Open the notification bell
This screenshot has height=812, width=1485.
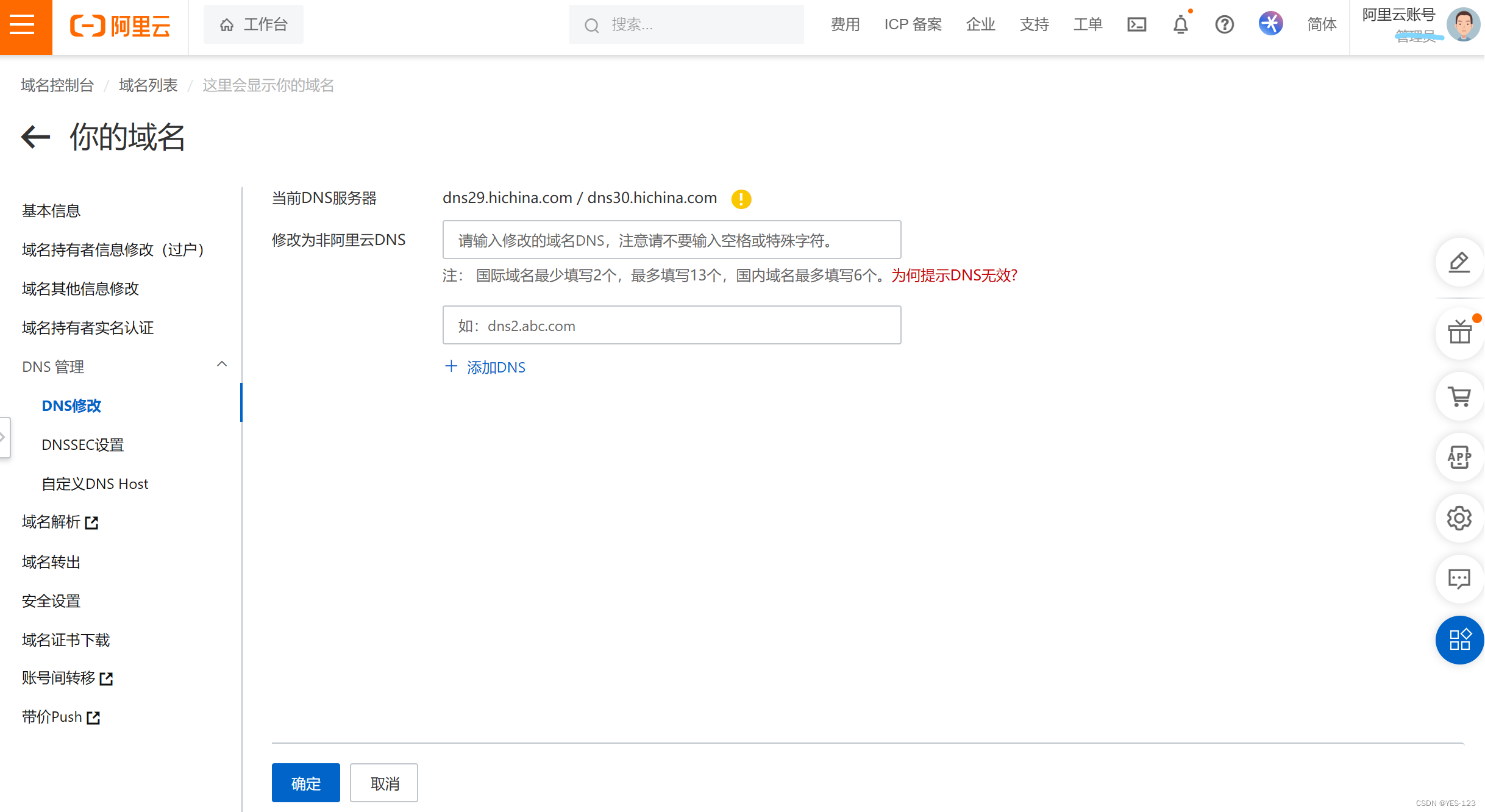pyautogui.click(x=1180, y=25)
